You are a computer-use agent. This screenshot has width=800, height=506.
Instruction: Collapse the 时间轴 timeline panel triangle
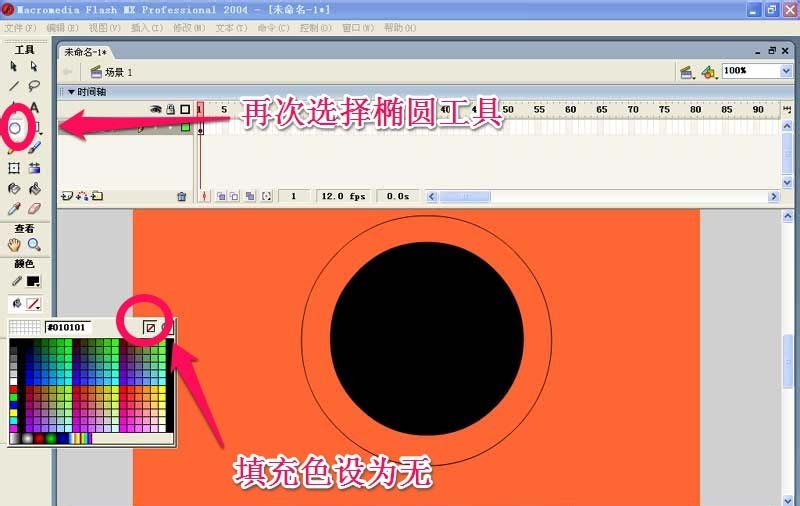click(71, 92)
